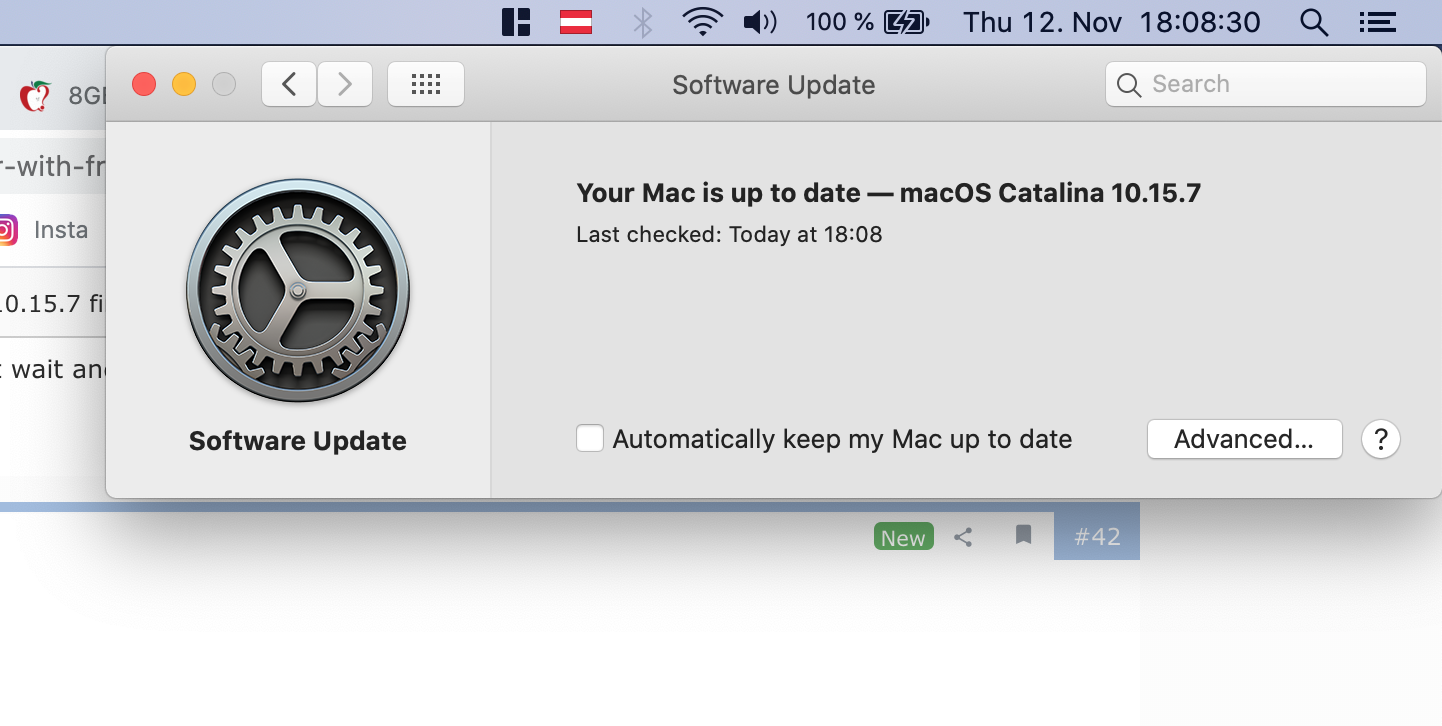Show all preferences via the grid button
The image size is (1442, 726).
(x=426, y=84)
